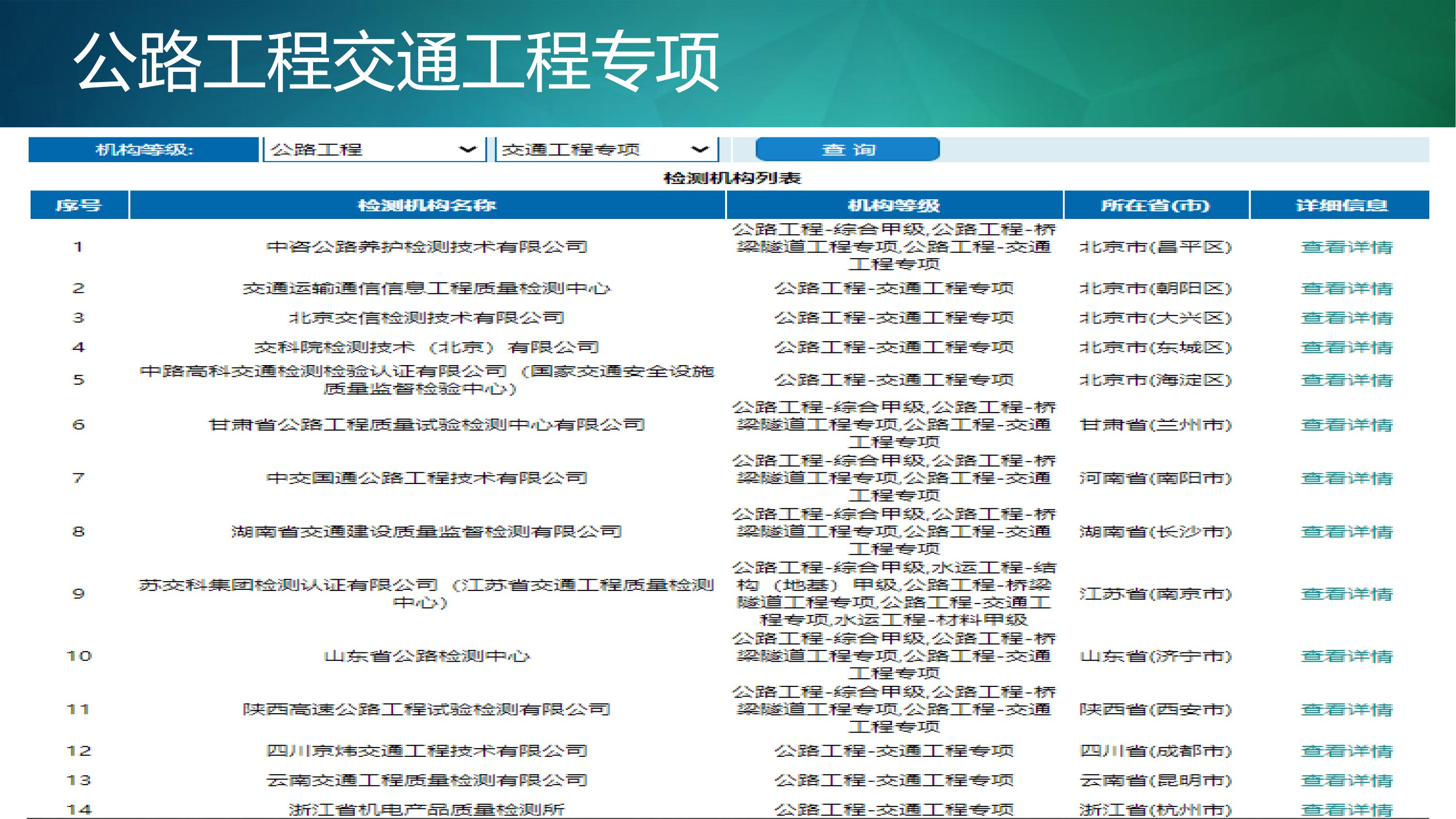Select 云南交通工程质量检测有限公司 name cell
The height and width of the screenshot is (819, 1456).
427,780
